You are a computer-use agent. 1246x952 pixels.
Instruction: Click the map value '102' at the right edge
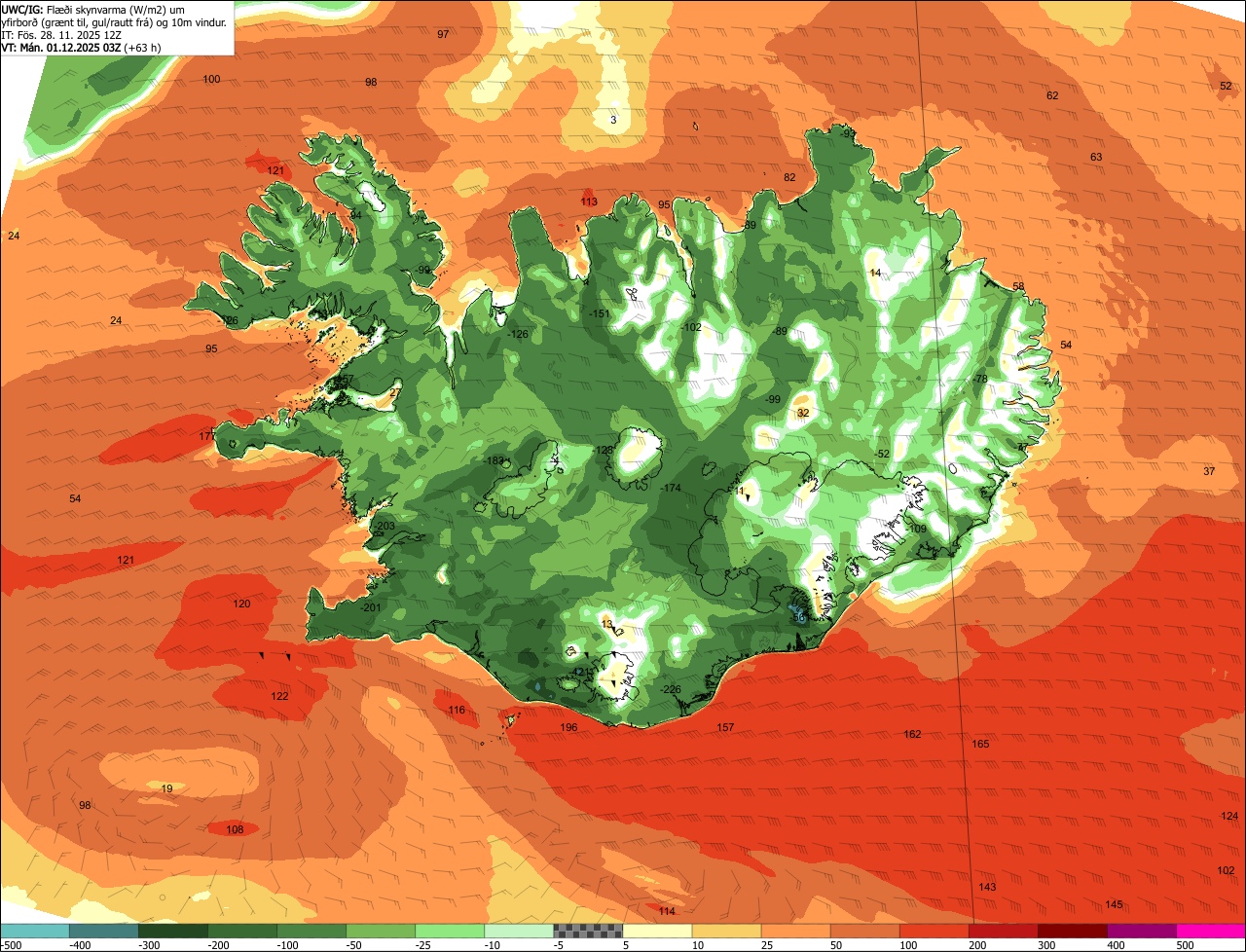pyautogui.click(x=1226, y=870)
